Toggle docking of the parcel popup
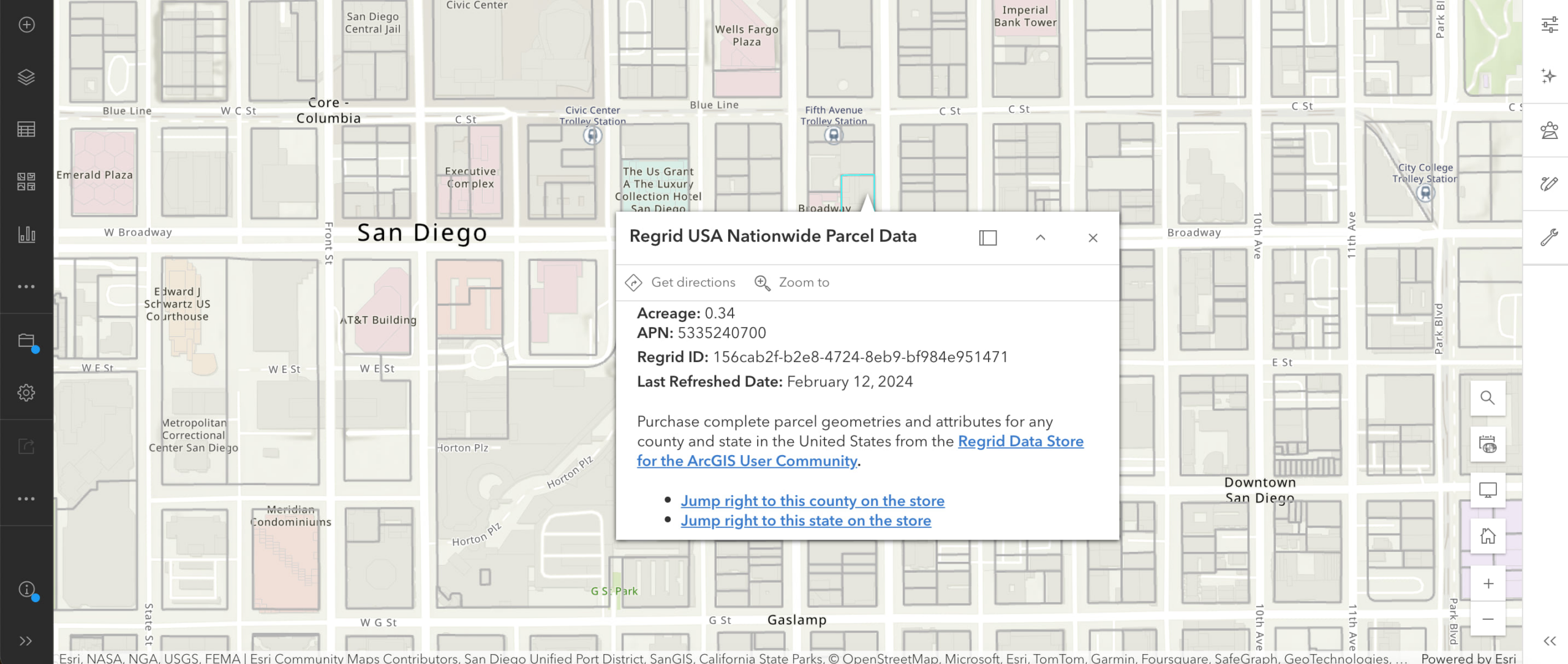 (987, 238)
